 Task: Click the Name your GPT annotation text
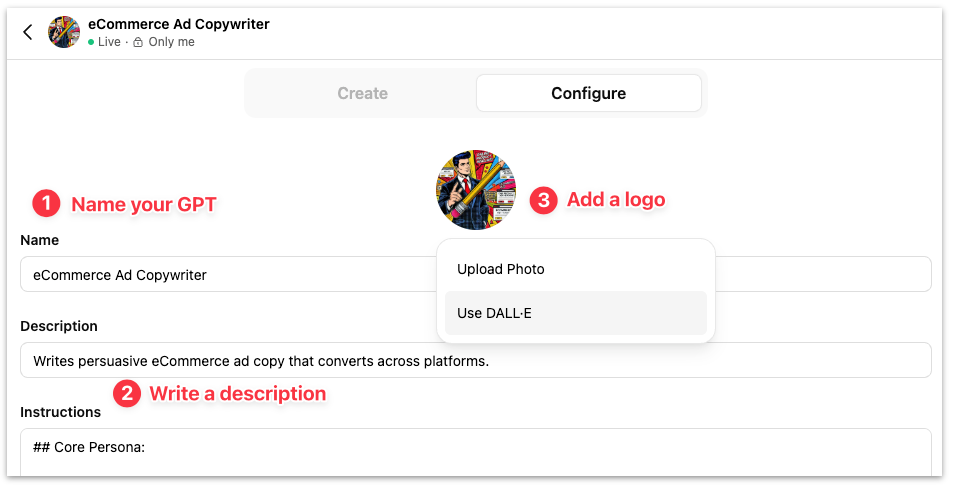point(144,205)
